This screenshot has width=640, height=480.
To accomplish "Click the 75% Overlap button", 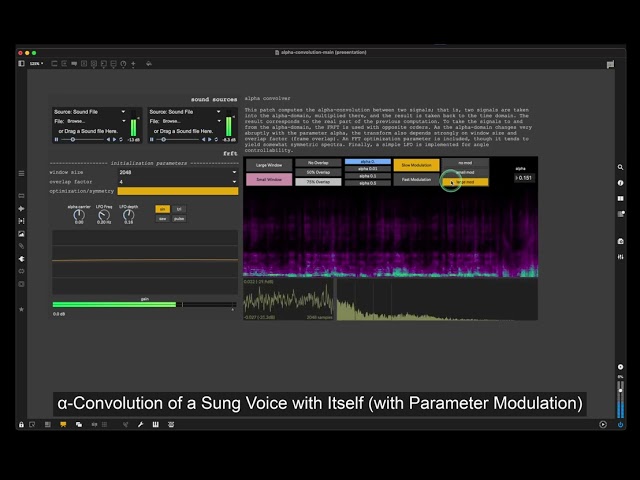I will point(318,182).
